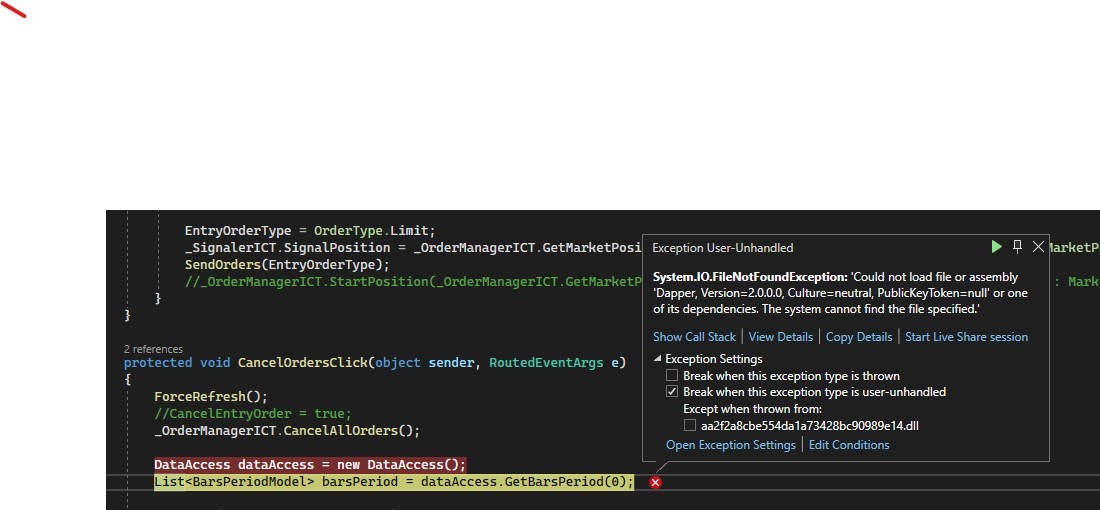The height and width of the screenshot is (510, 1100).
Task: Click the //_OrderManagerICT.StartPosition comment line
Action: pos(413,281)
